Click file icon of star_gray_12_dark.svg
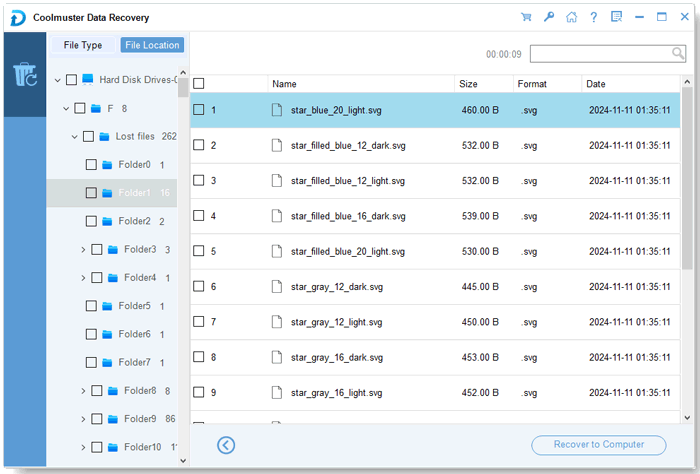 tap(277, 287)
